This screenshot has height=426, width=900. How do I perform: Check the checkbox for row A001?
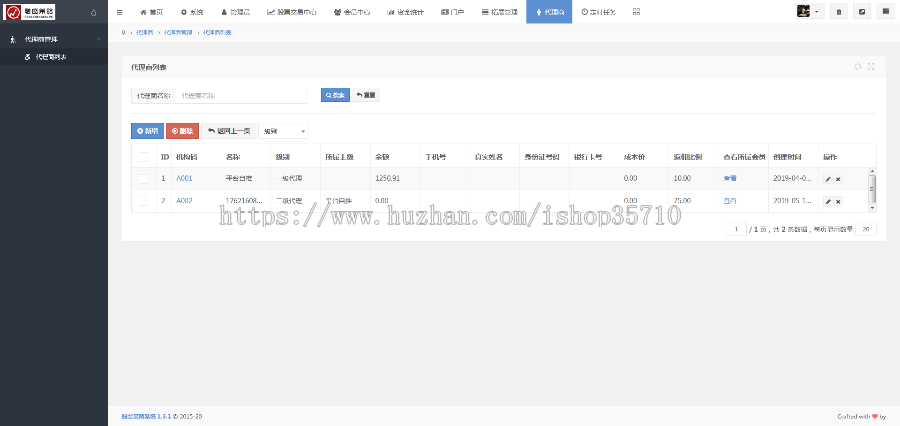[x=143, y=179]
